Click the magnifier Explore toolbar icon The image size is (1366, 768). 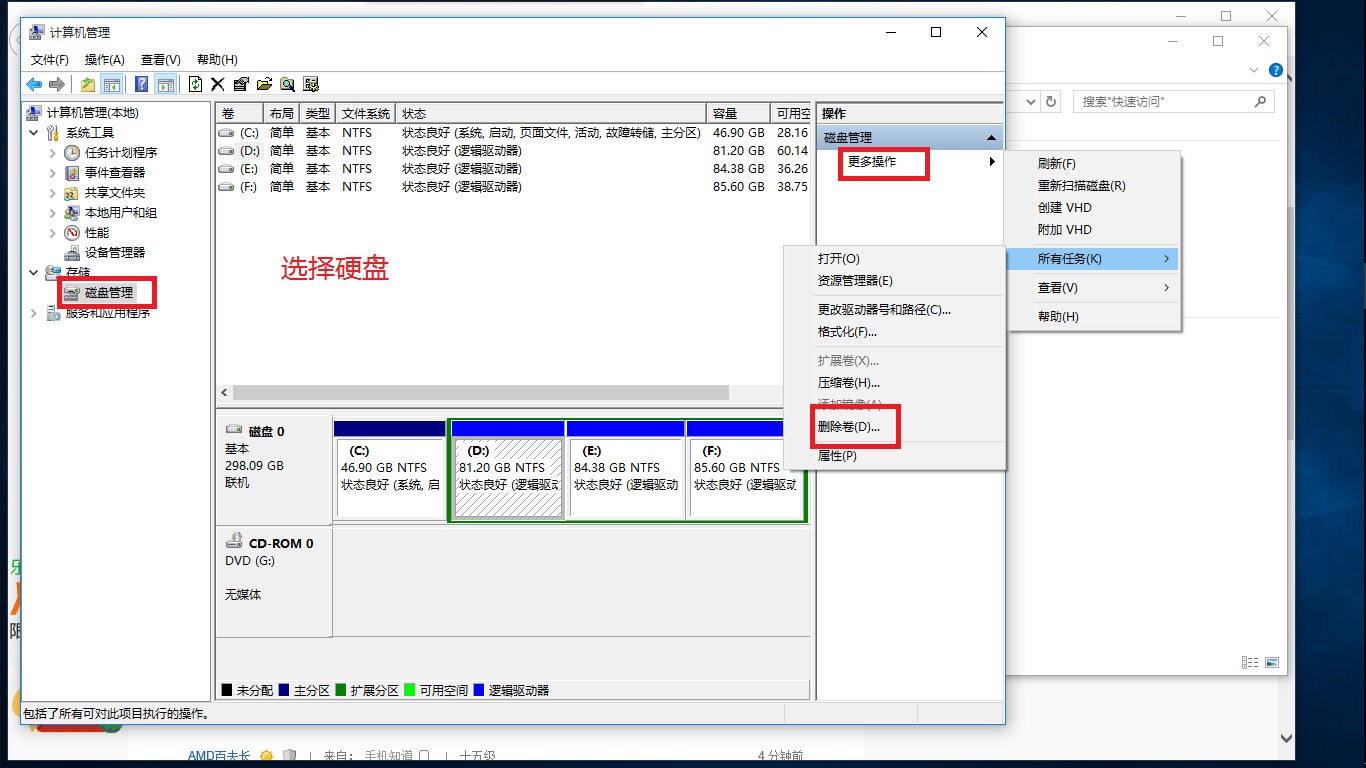[x=287, y=85]
